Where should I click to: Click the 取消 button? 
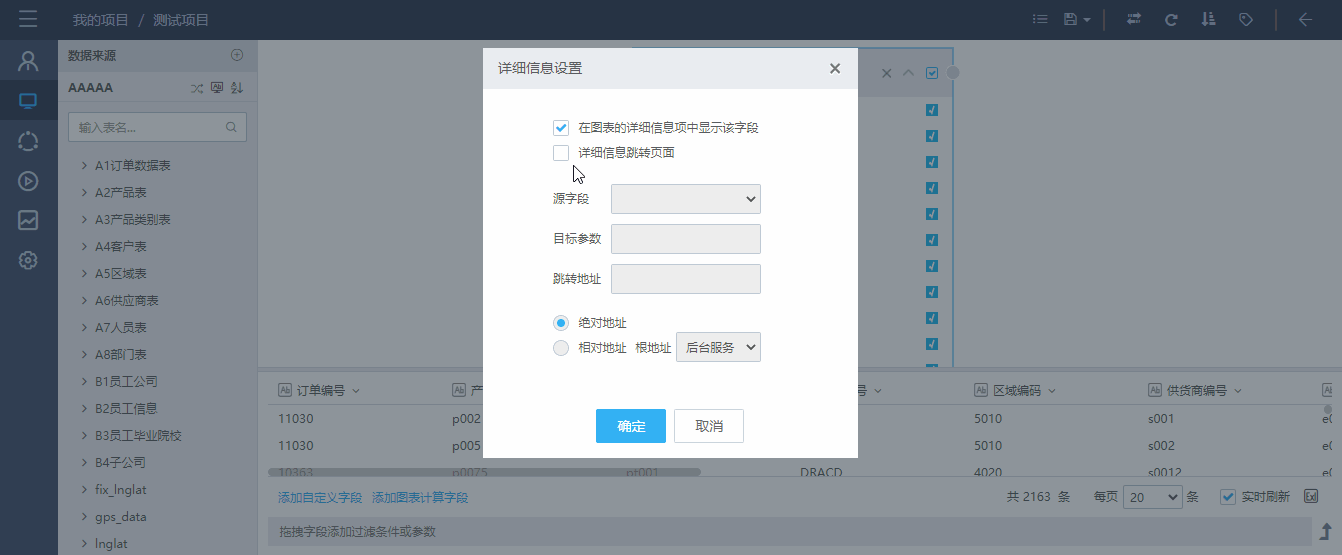708,426
